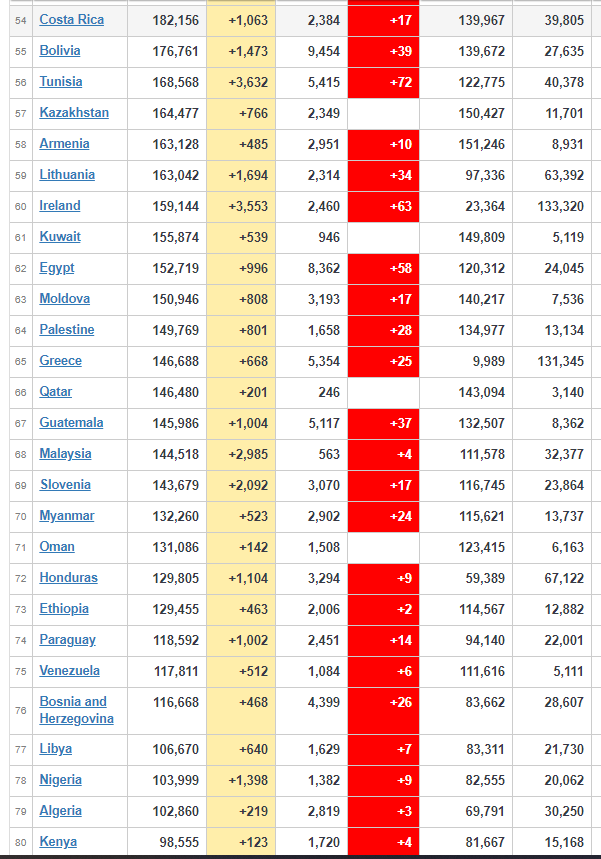The height and width of the screenshot is (859, 601).
Task: Select the Qatar link
Action: [55, 392]
